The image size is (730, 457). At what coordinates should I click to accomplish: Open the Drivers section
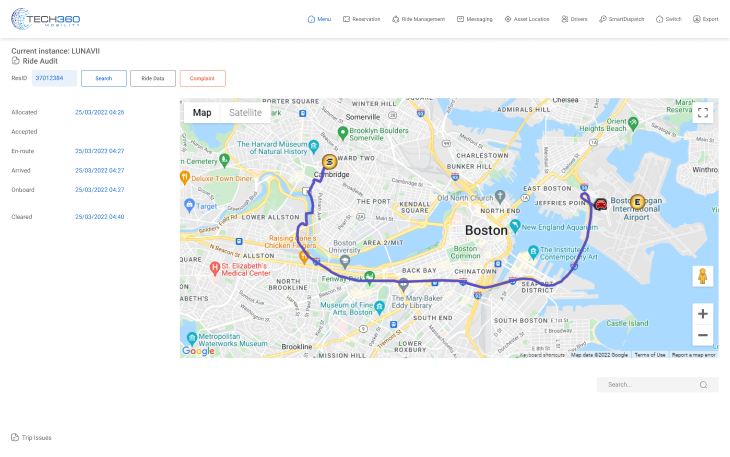pyautogui.click(x=574, y=19)
